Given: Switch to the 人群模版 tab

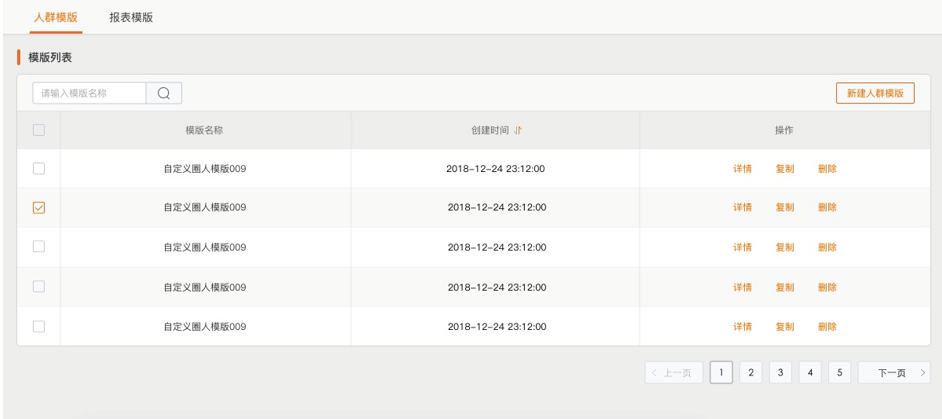Looking at the screenshot, I should pos(56,17).
